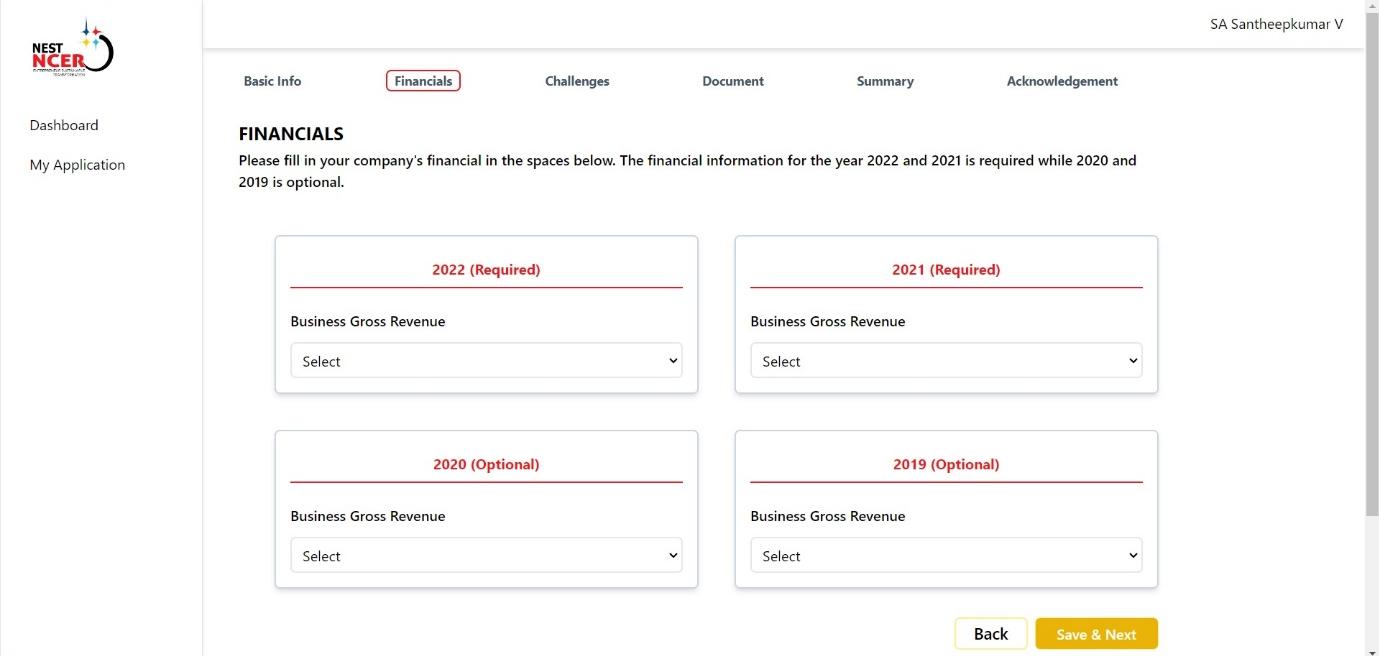This screenshot has height=656, width=1379.
Task: Expand the 2022 Business Gross Revenue dropdown
Action: pyautogui.click(x=486, y=361)
